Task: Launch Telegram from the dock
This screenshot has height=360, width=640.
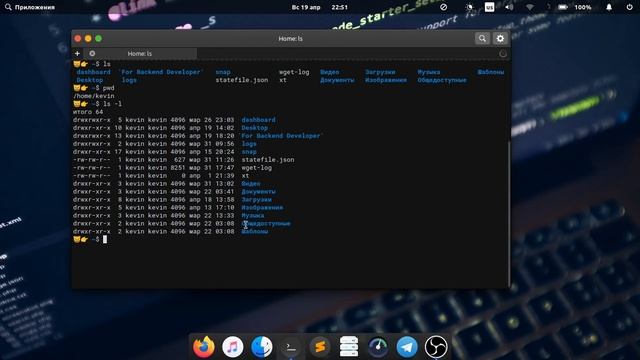Action: pos(407,347)
